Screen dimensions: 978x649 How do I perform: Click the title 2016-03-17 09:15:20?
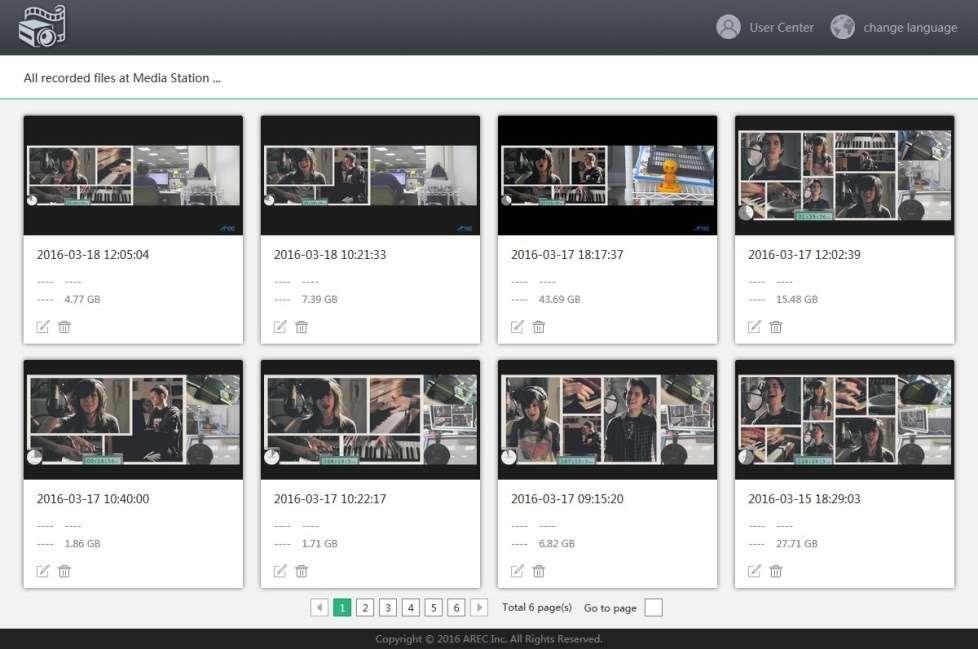click(x=567, y=499)
